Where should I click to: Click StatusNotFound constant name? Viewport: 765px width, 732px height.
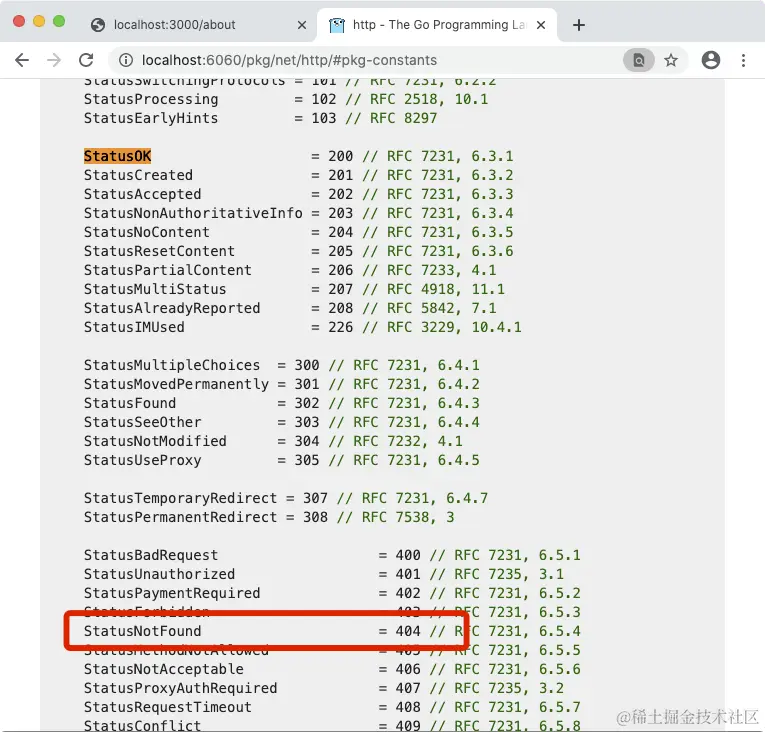click(142, 632)
